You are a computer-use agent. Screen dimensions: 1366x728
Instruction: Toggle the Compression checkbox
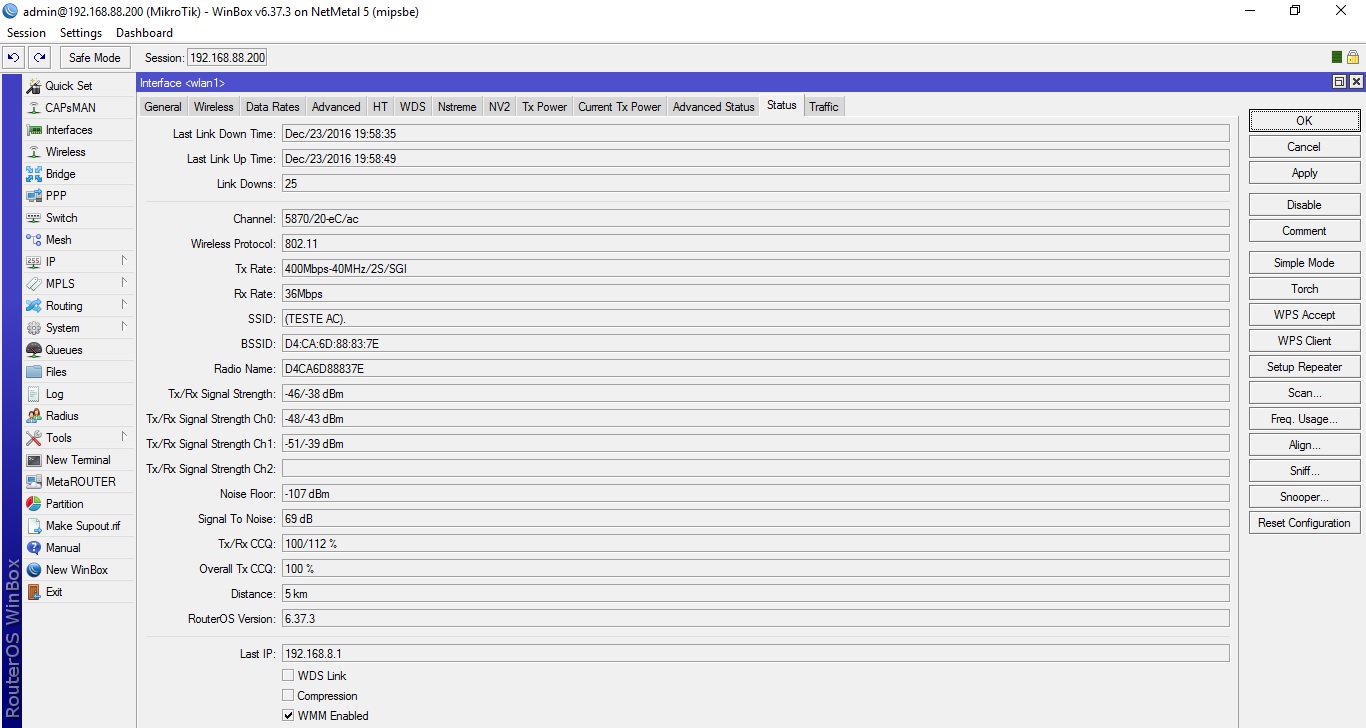288,696
